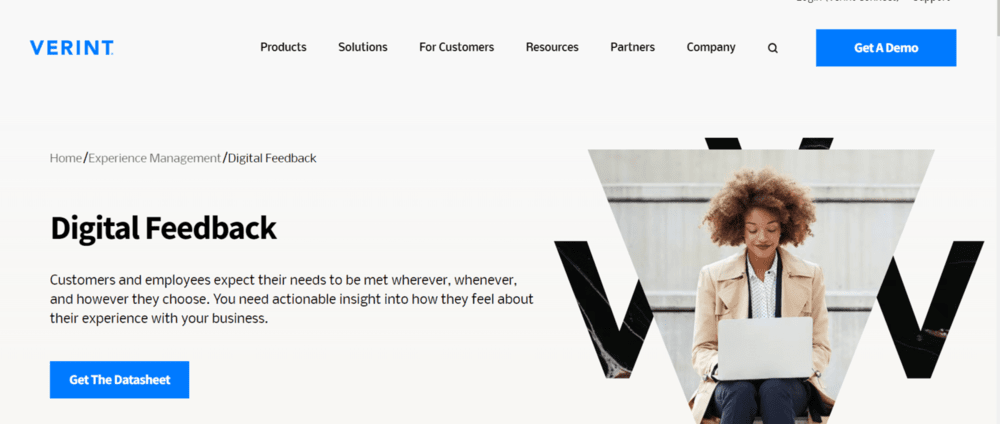Go to Home in the breadcrumb
The height and width of the screenshot is (424, 1000).
[x=66, y=158]
